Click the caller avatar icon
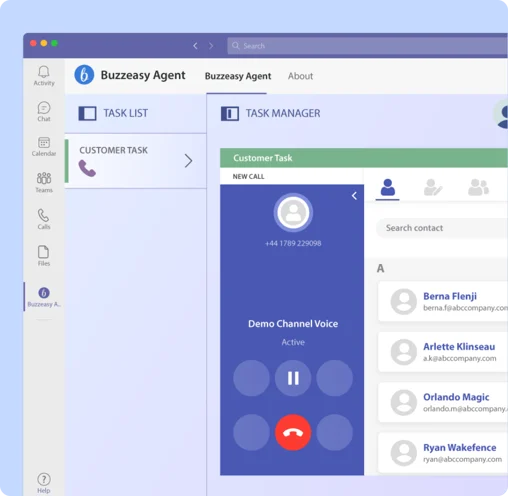The height and width of the screenshot is (496, 508). (293, 213)
